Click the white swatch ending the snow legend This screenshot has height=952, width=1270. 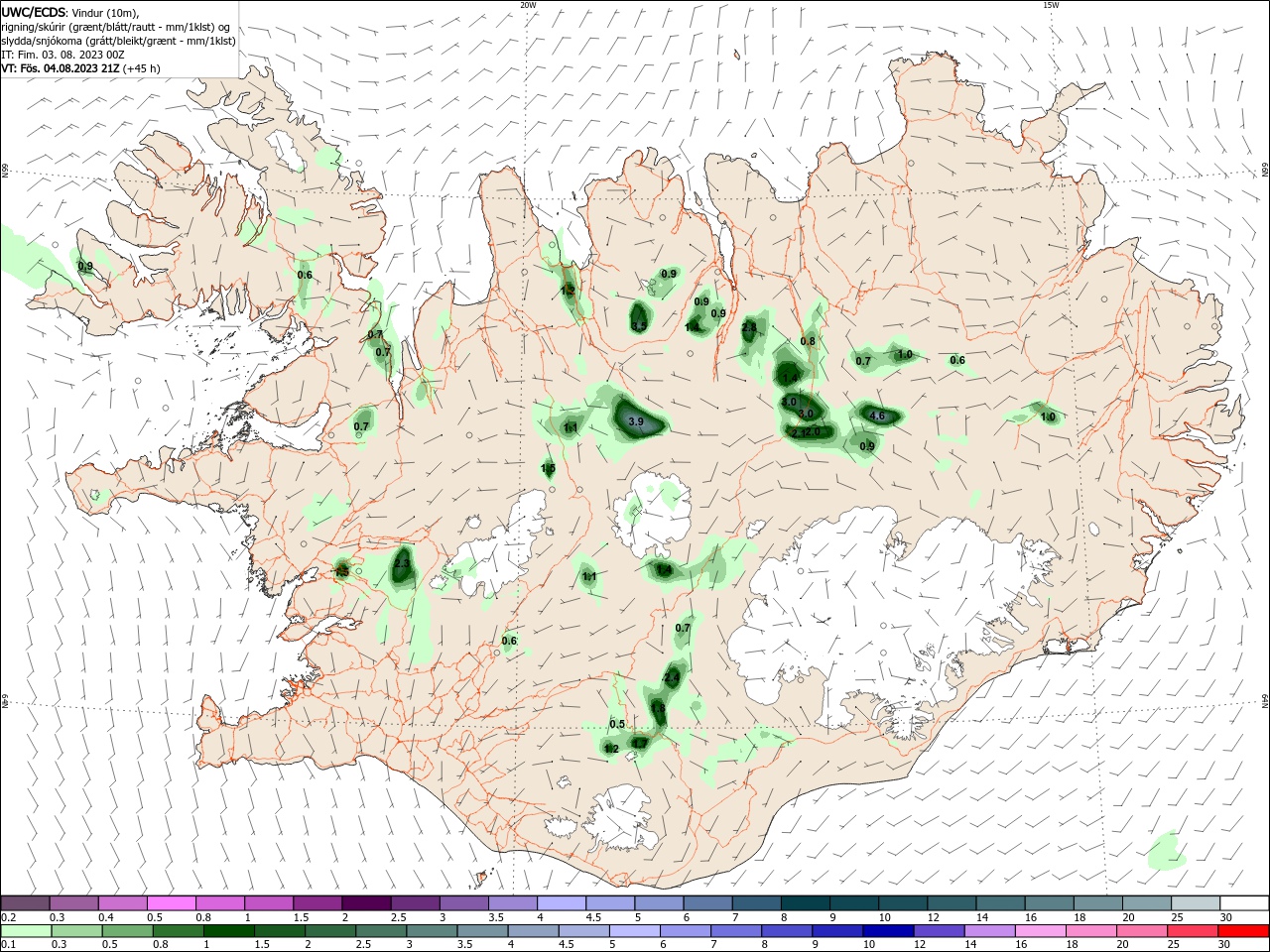[1244, 903]
